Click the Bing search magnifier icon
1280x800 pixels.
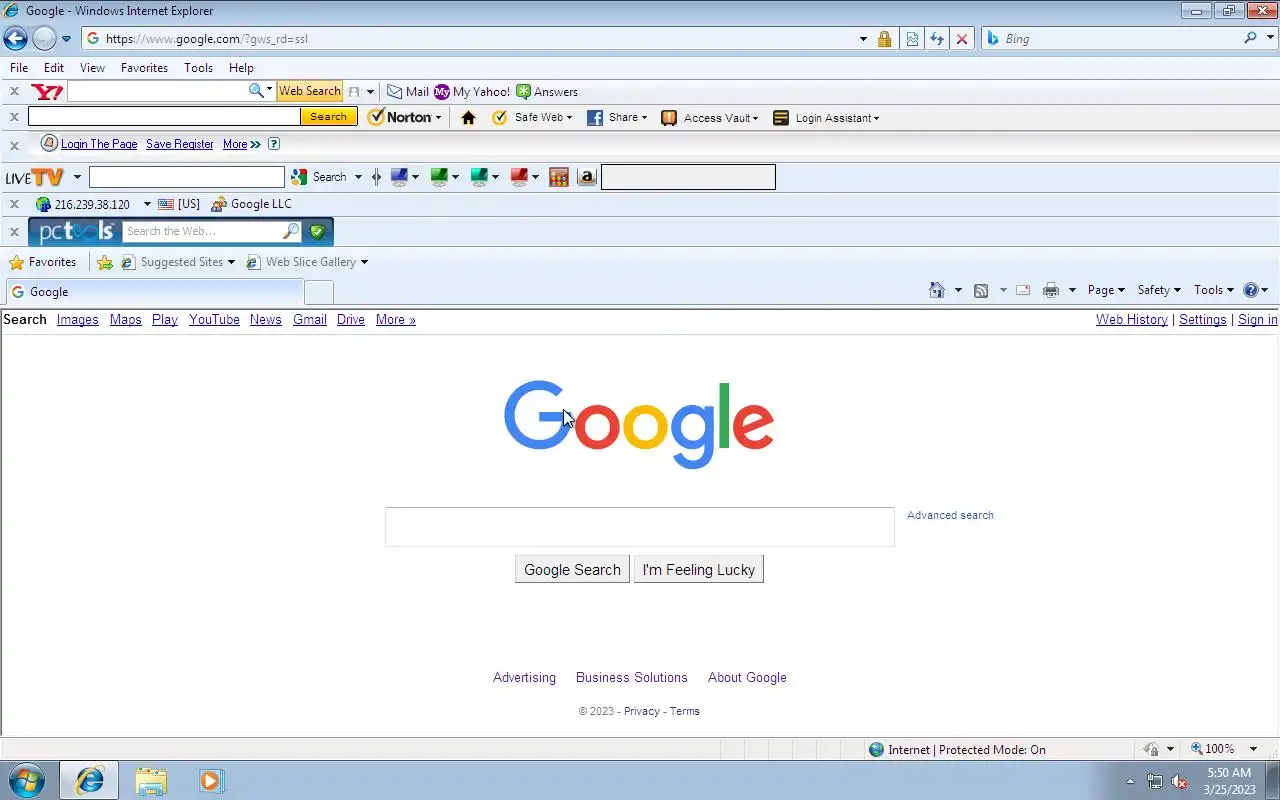pyautogui.click(x=1251, y=38)
